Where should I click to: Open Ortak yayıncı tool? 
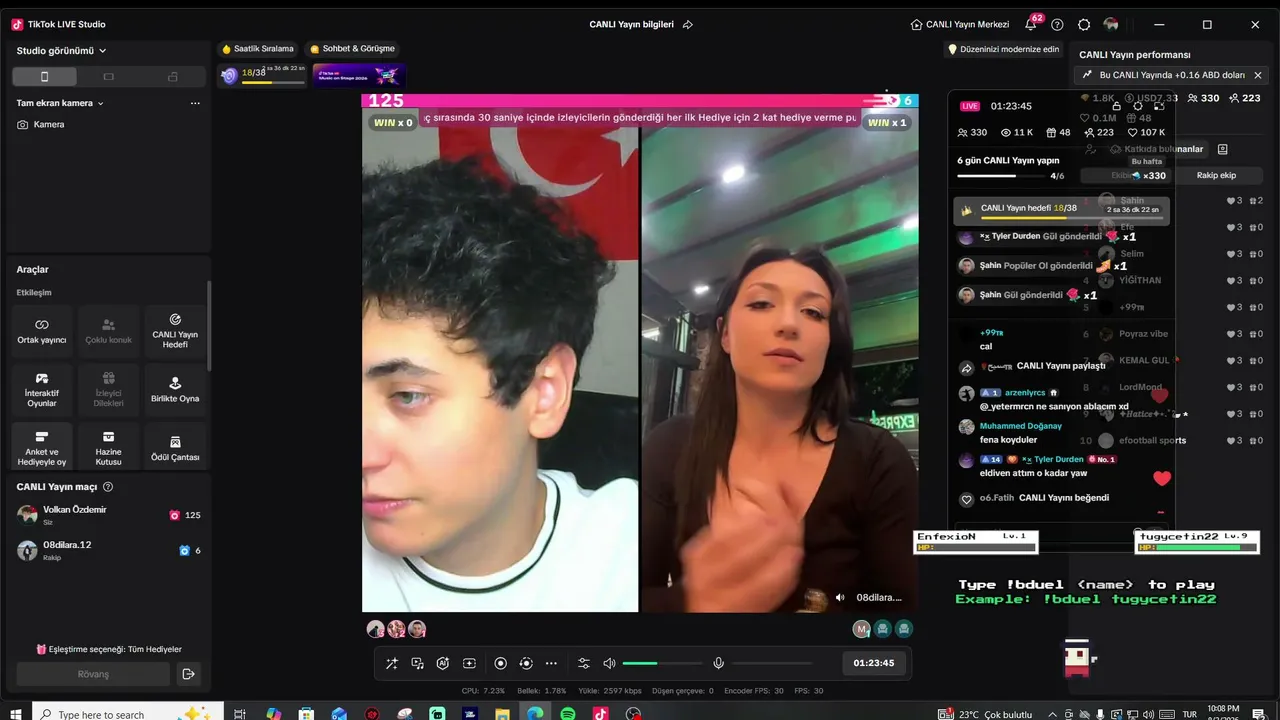pos(42,332)
